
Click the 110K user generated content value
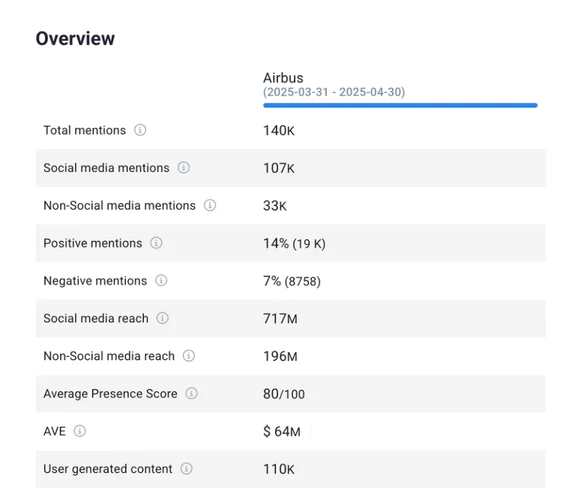tap(279, 469)
